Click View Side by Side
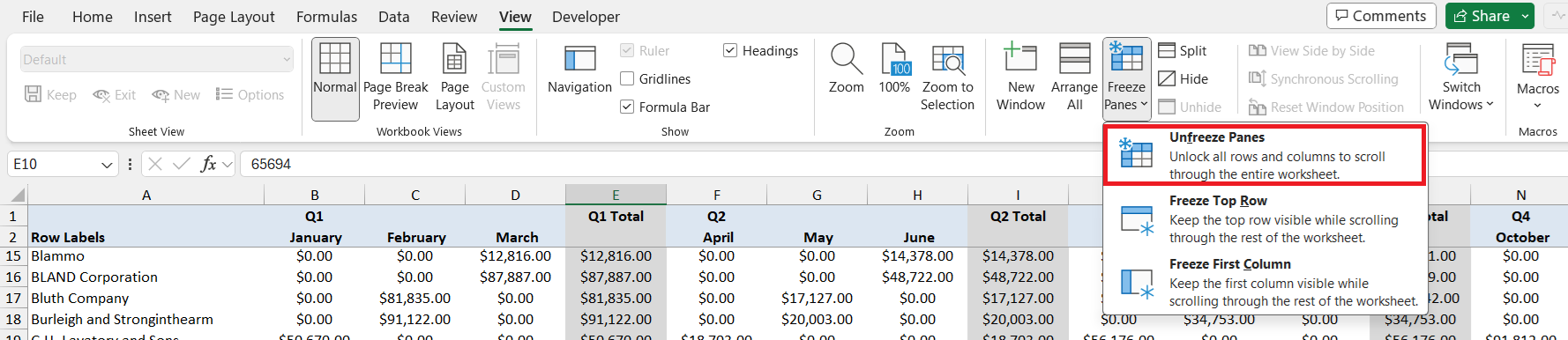The image size is (1568, 340). pyautogui.click(x=1311, y=51)
